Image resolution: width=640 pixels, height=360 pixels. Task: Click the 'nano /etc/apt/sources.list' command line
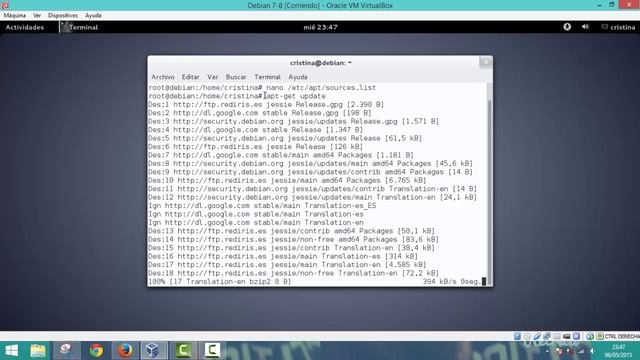pos(262,87)
